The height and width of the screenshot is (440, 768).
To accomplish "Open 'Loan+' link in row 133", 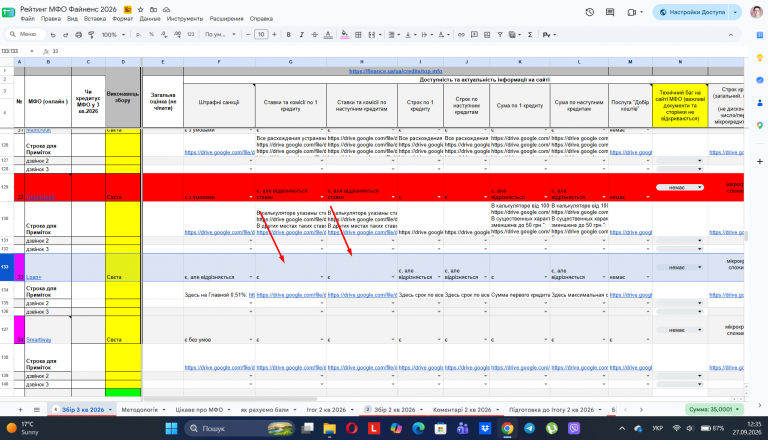I will tap(34, 277).
